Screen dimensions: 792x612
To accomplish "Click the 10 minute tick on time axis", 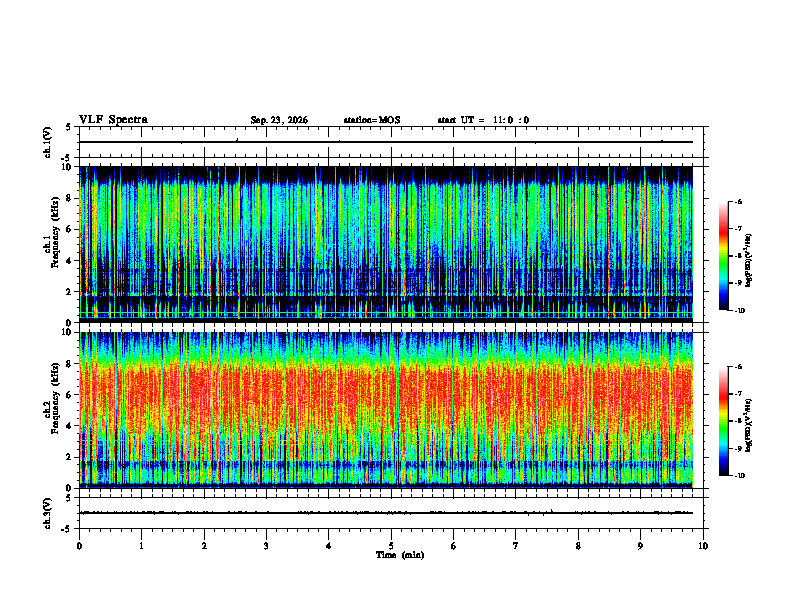I will click(x=703, y=546).
